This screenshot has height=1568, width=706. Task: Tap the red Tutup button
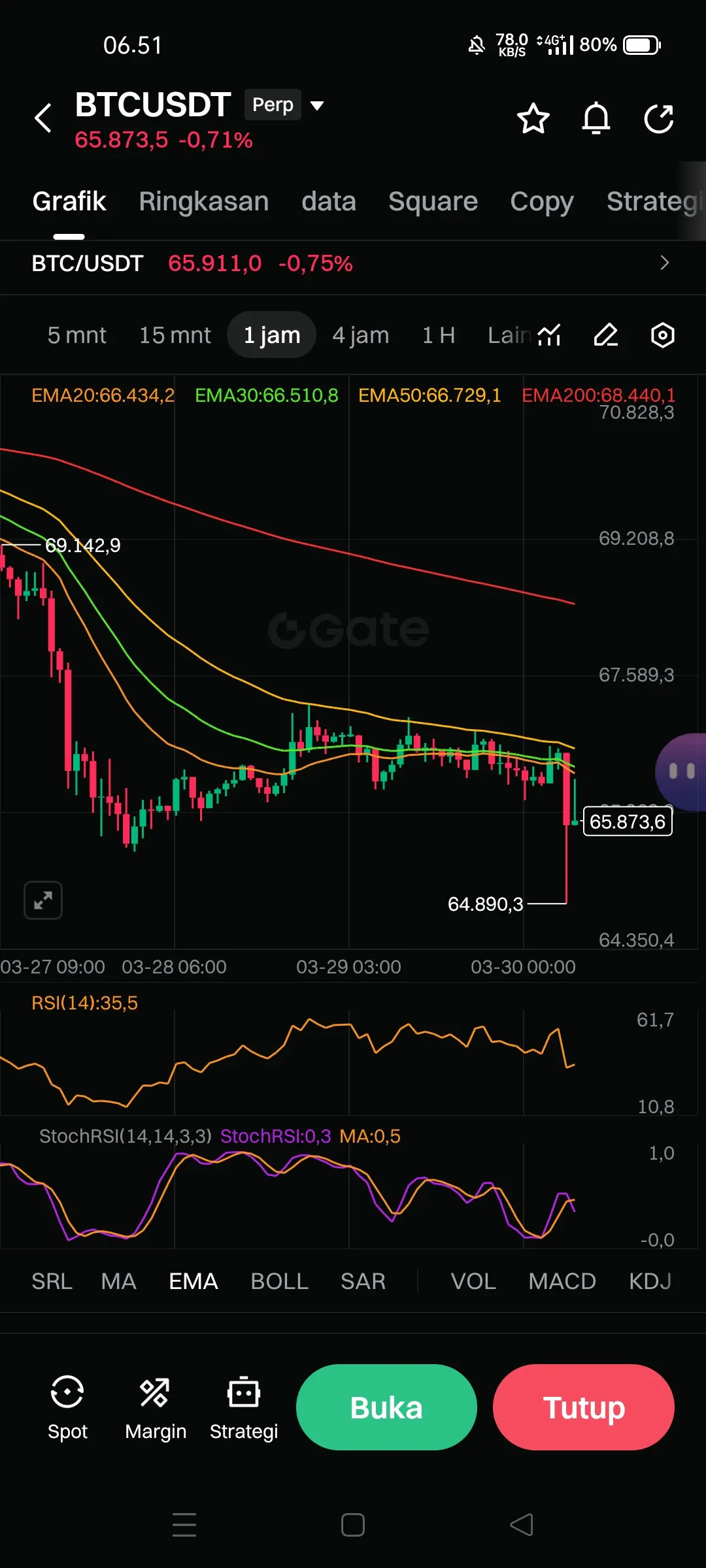click(x=584, y=1407)
